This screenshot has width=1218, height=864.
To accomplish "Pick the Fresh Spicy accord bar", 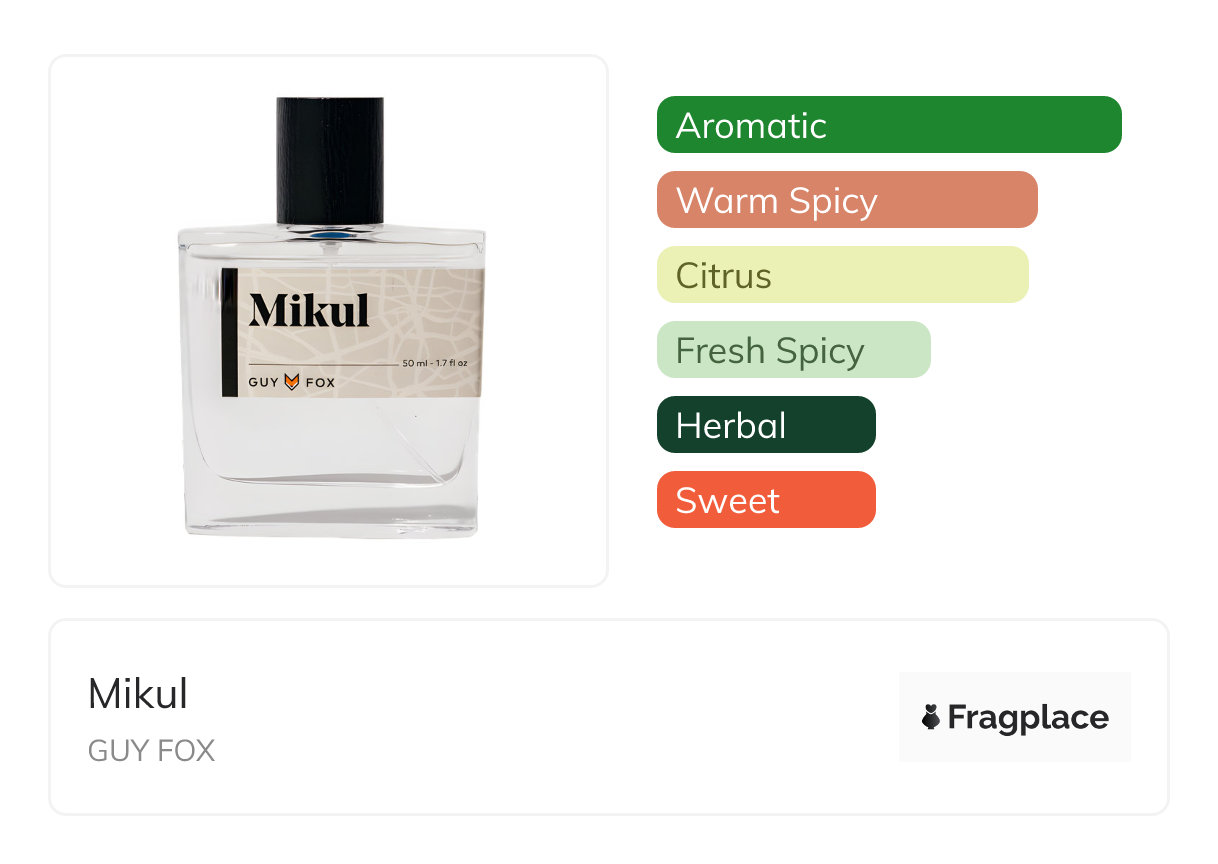I will [x=794, y=350].
